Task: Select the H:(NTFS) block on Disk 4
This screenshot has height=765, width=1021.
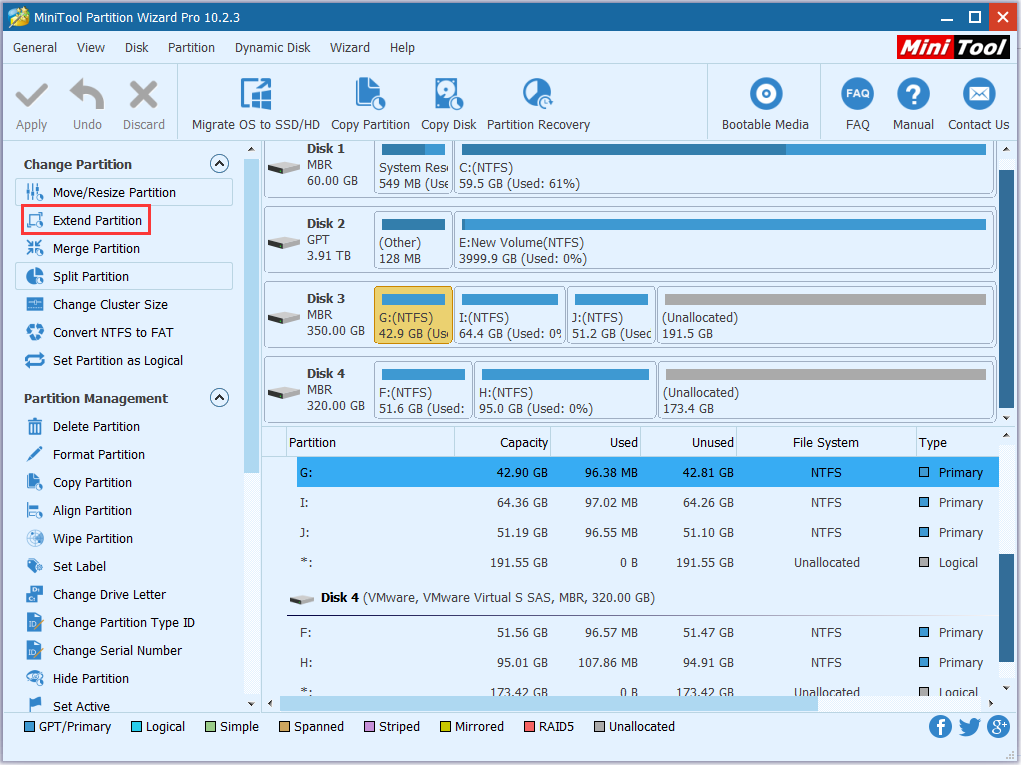Action: pyautogui.click(x=565, y=390)
